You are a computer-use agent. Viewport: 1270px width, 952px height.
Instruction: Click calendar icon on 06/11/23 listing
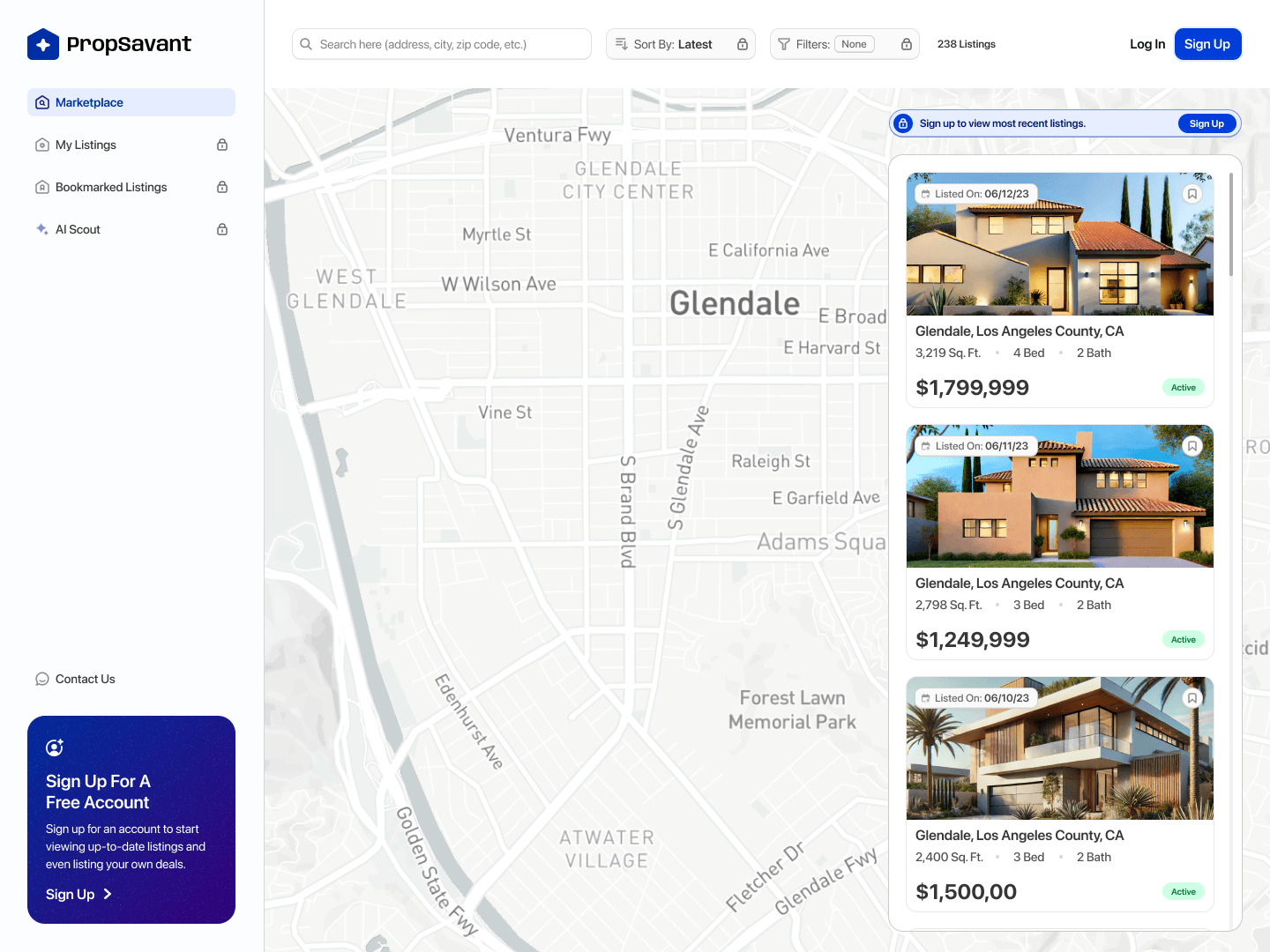(926, 446)
